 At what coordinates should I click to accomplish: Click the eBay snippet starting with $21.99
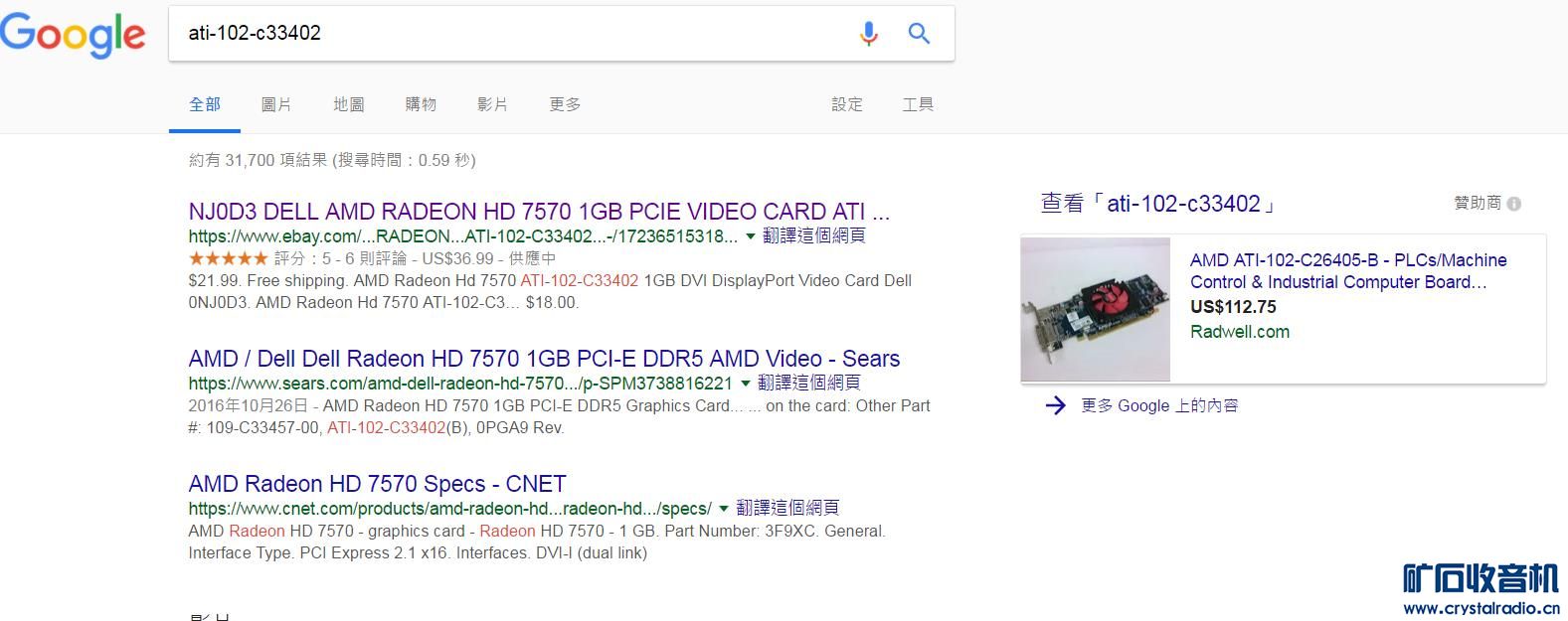coord(550,291)
